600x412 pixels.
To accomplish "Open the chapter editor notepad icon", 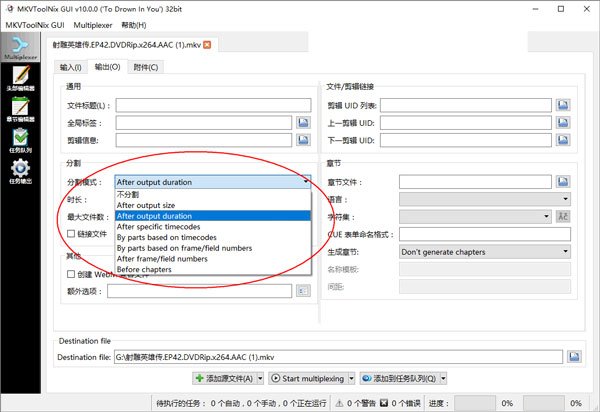I will coord(20,109).
